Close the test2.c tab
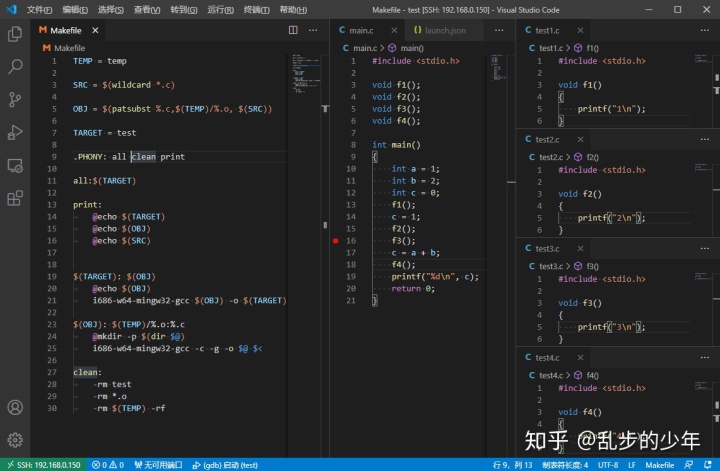 pyautogui.click(x=580, y=139)
